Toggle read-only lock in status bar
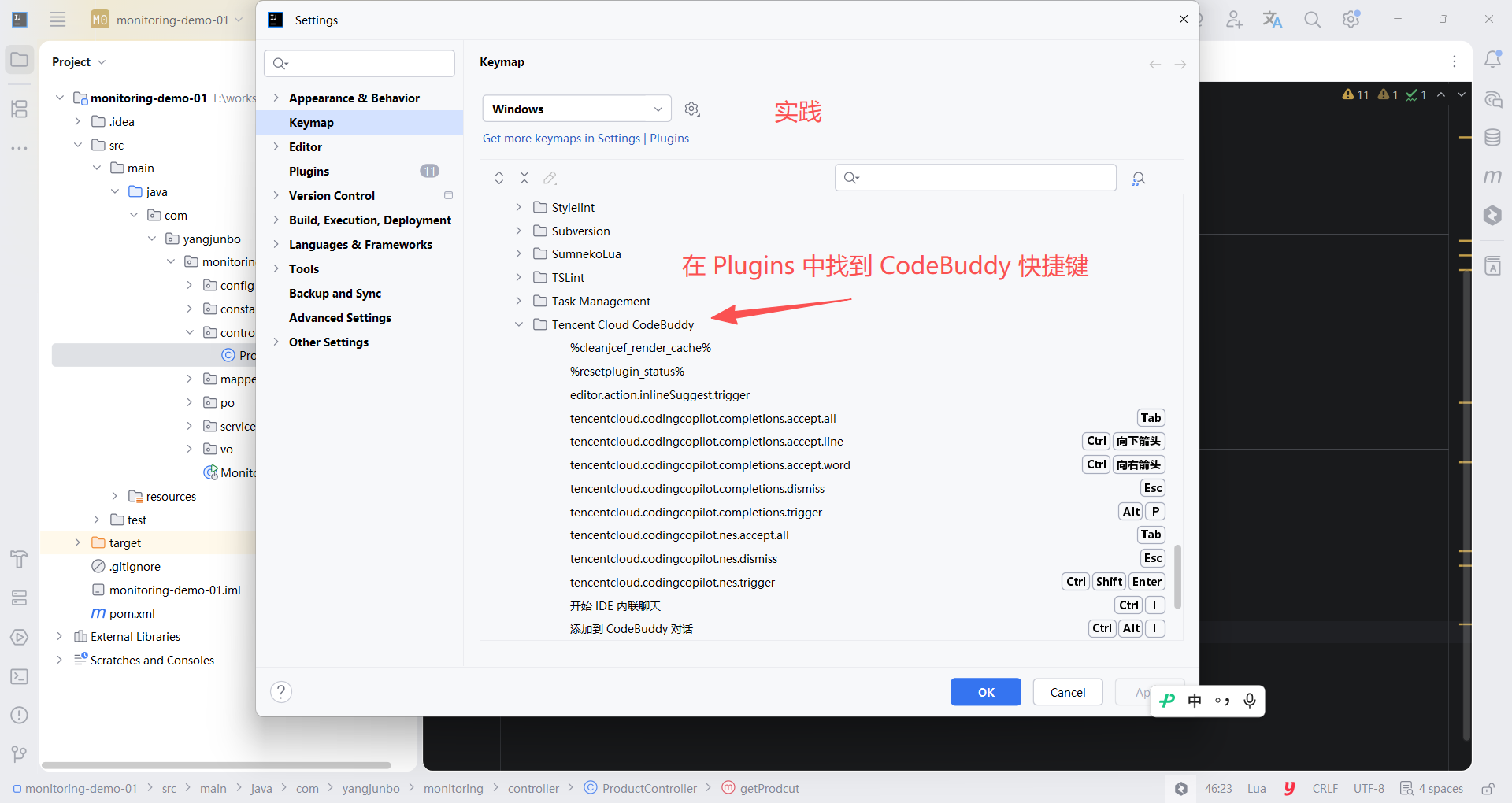This screenshot has width=1512, height=803. (1488, 789)
